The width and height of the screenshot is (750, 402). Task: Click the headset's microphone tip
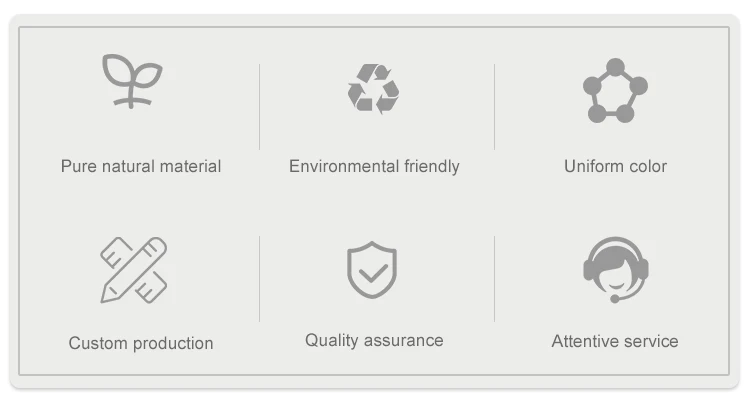613,298
